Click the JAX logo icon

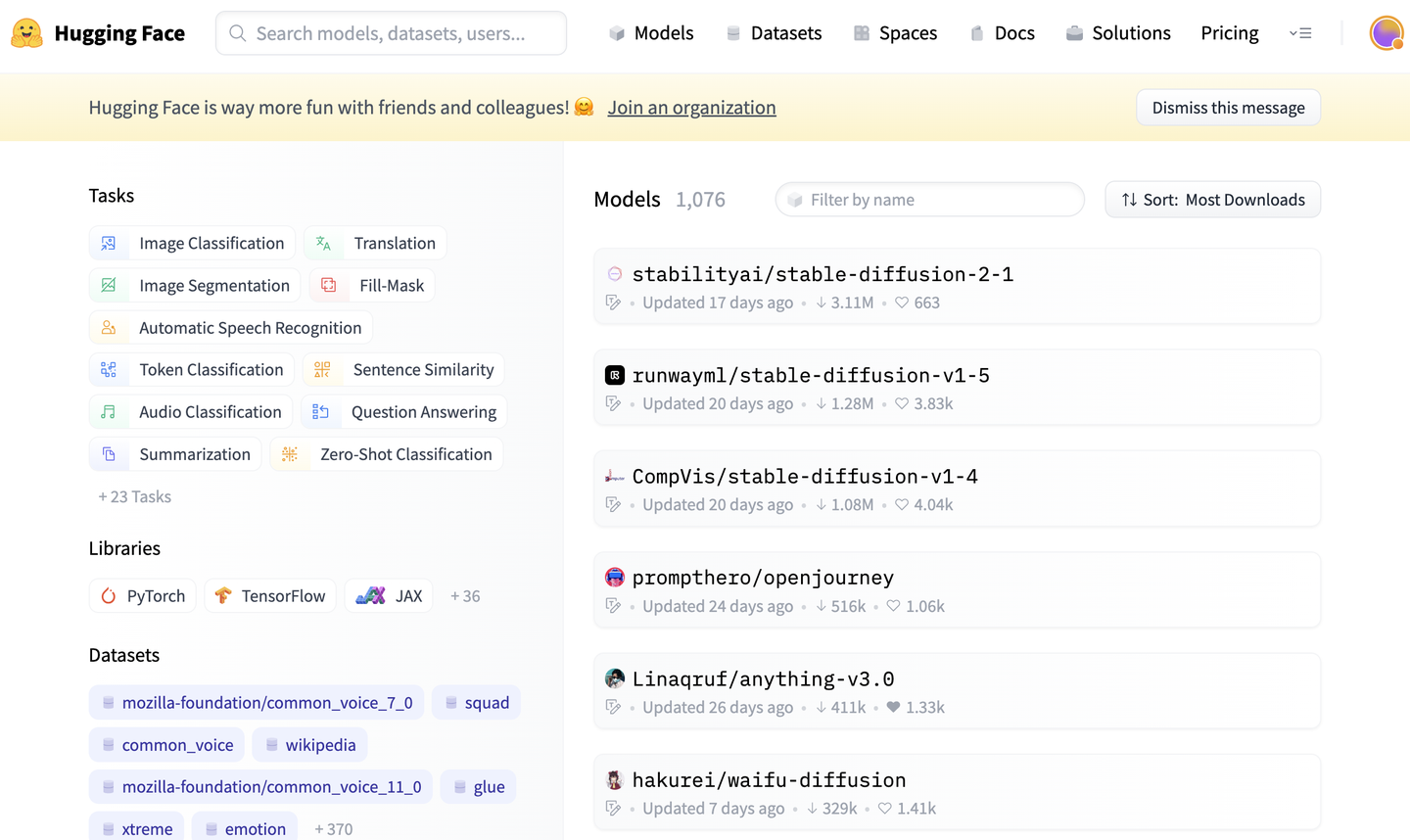(x=370, y=595)
